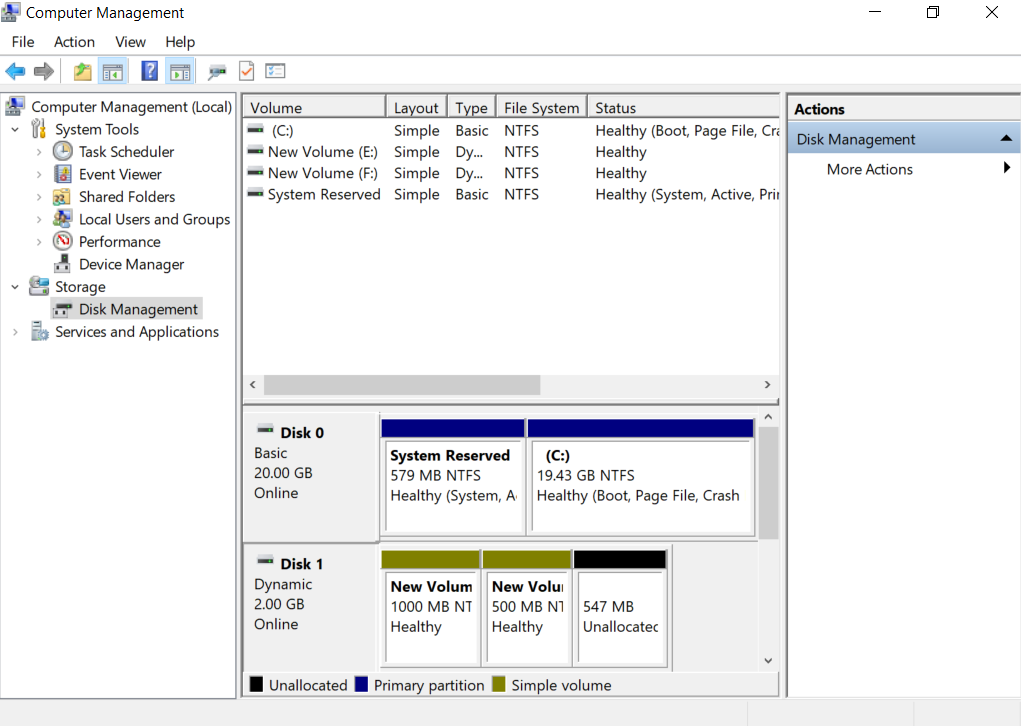
Task: Click the list settings toolbar icon
Action: (x=275, y=71)
